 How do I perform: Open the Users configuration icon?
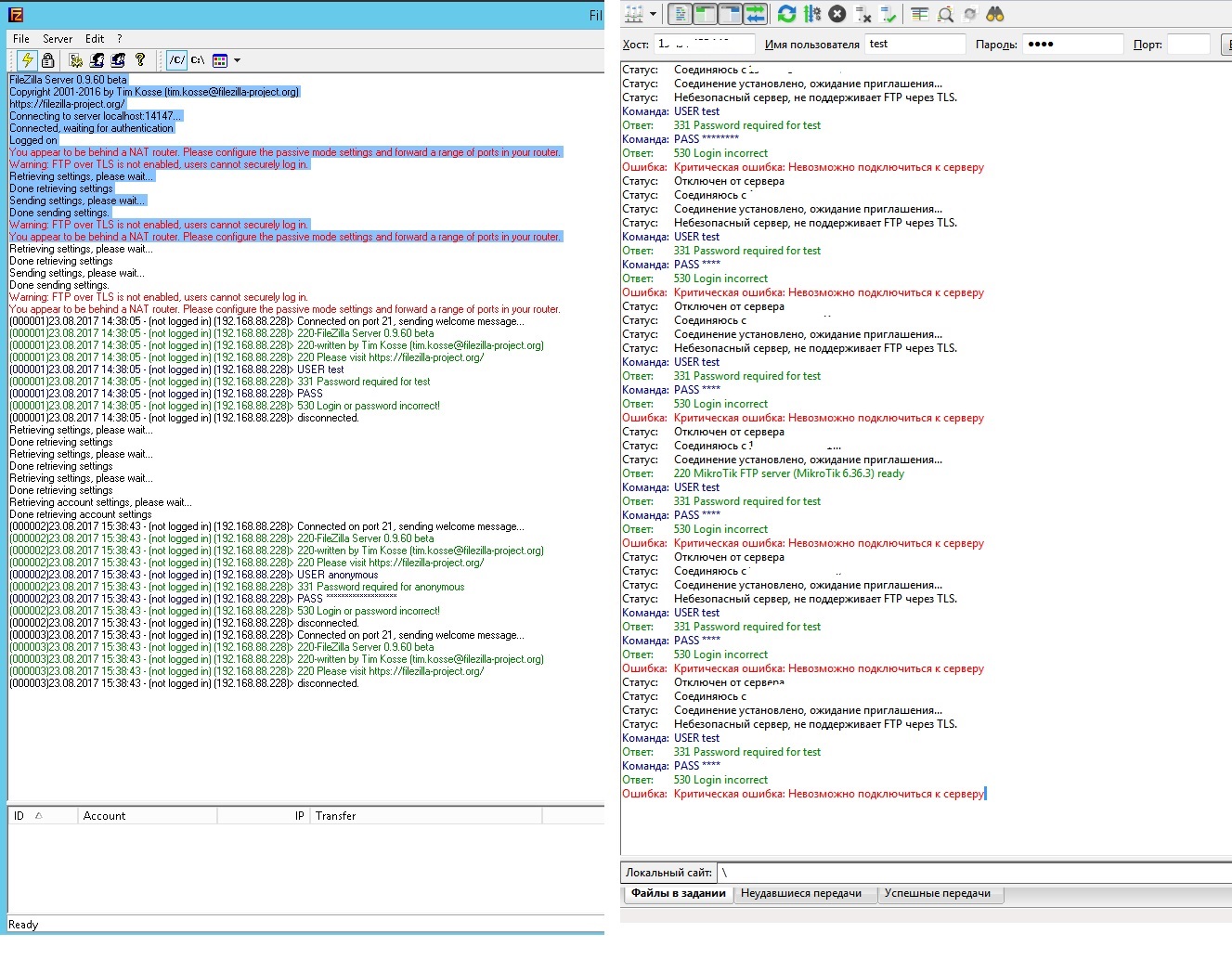(97, 60)
